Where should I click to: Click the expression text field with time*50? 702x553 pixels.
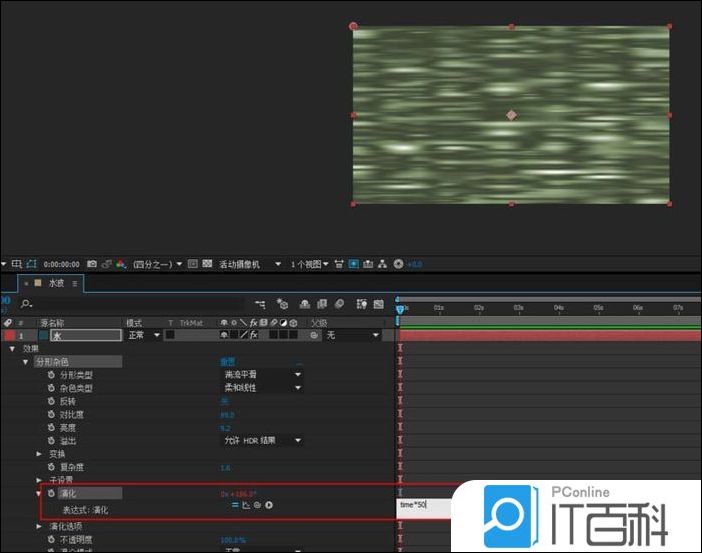pos(425,506)
